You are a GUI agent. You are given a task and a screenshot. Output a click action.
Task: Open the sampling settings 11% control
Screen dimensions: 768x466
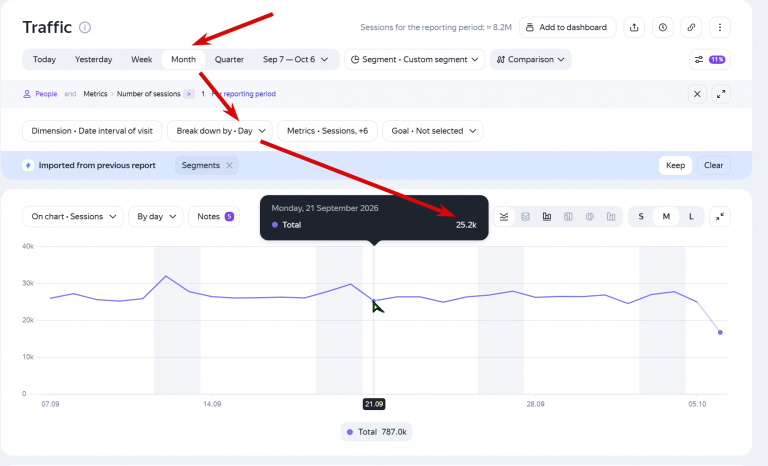(x=710, y=59)
